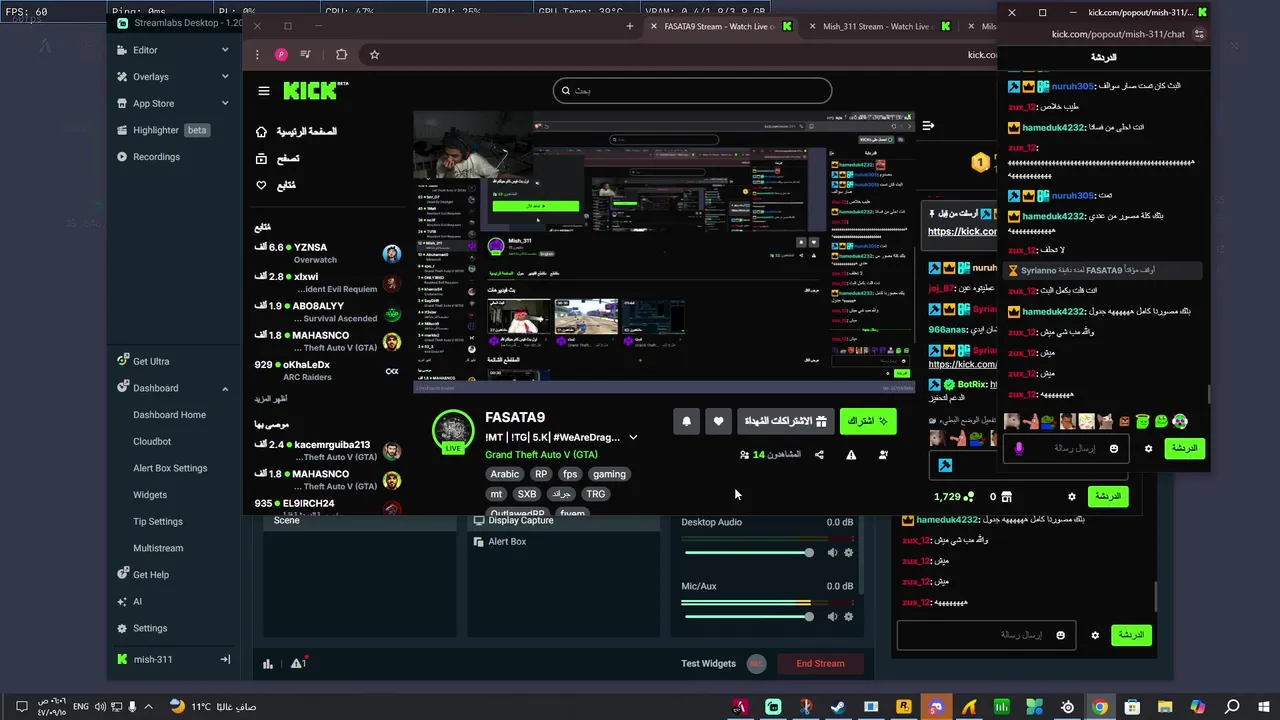The width and height of the screenshot is (1280, 720).
Task: Click the settings gear in Streamlabs chat dock
Action: click(1095, 635)
